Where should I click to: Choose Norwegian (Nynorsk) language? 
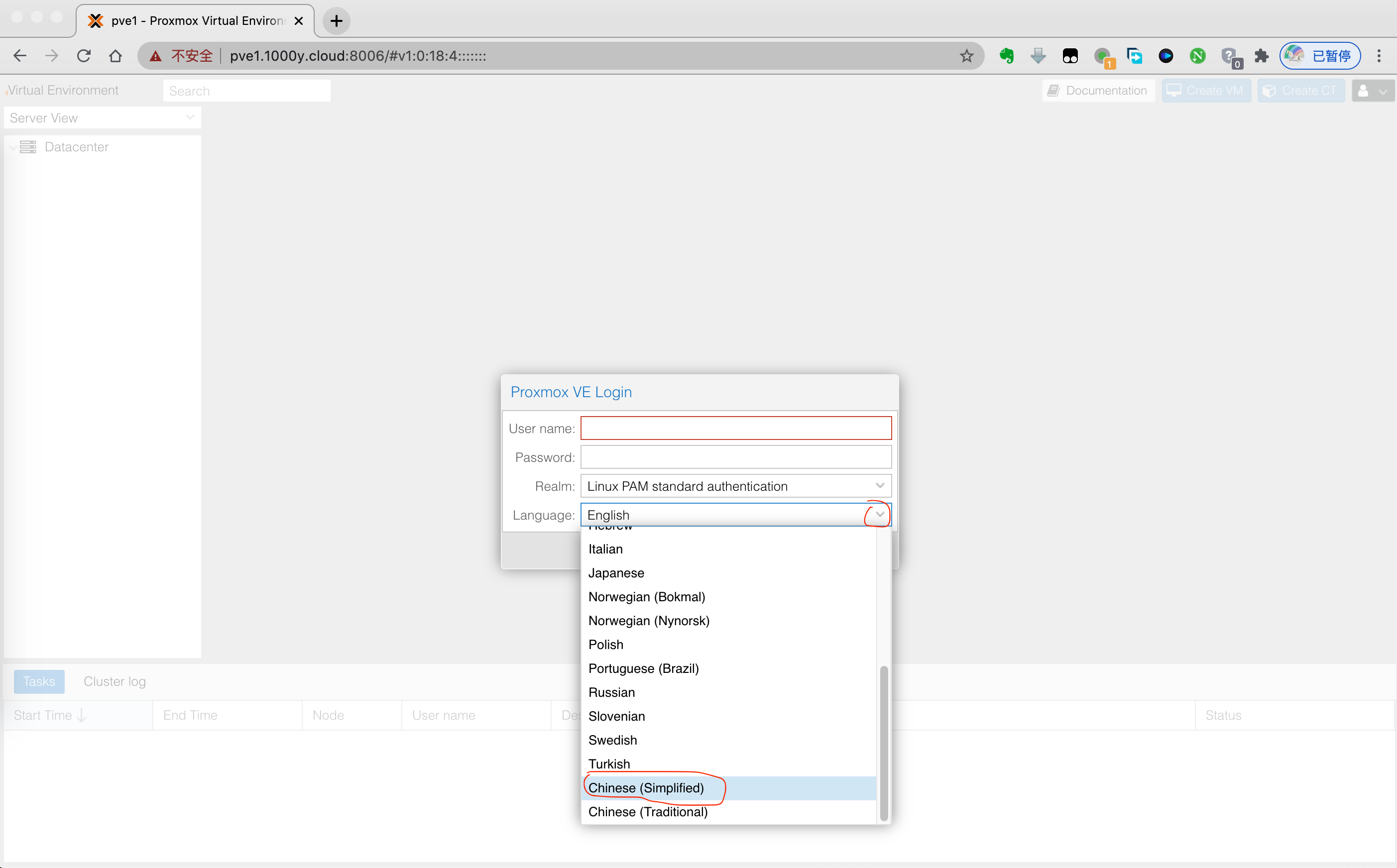tap(729, 621)
